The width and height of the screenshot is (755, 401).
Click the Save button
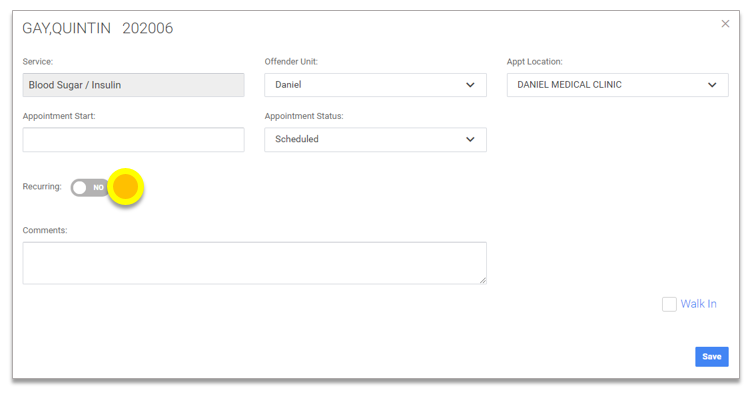coord(712,357)
